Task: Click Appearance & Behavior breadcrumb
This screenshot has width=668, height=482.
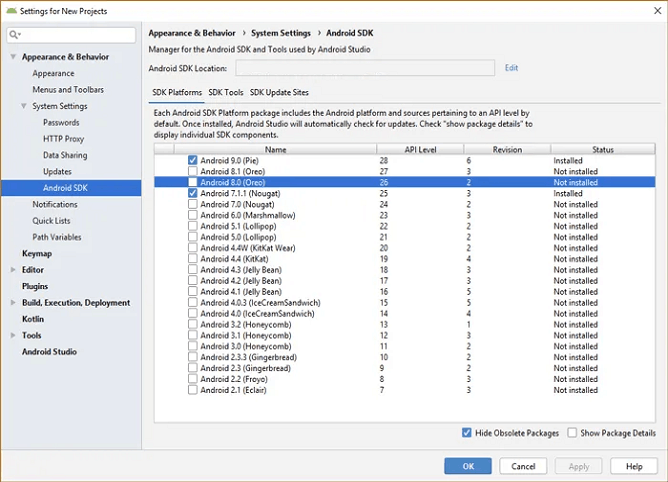Action: [192, 33]
